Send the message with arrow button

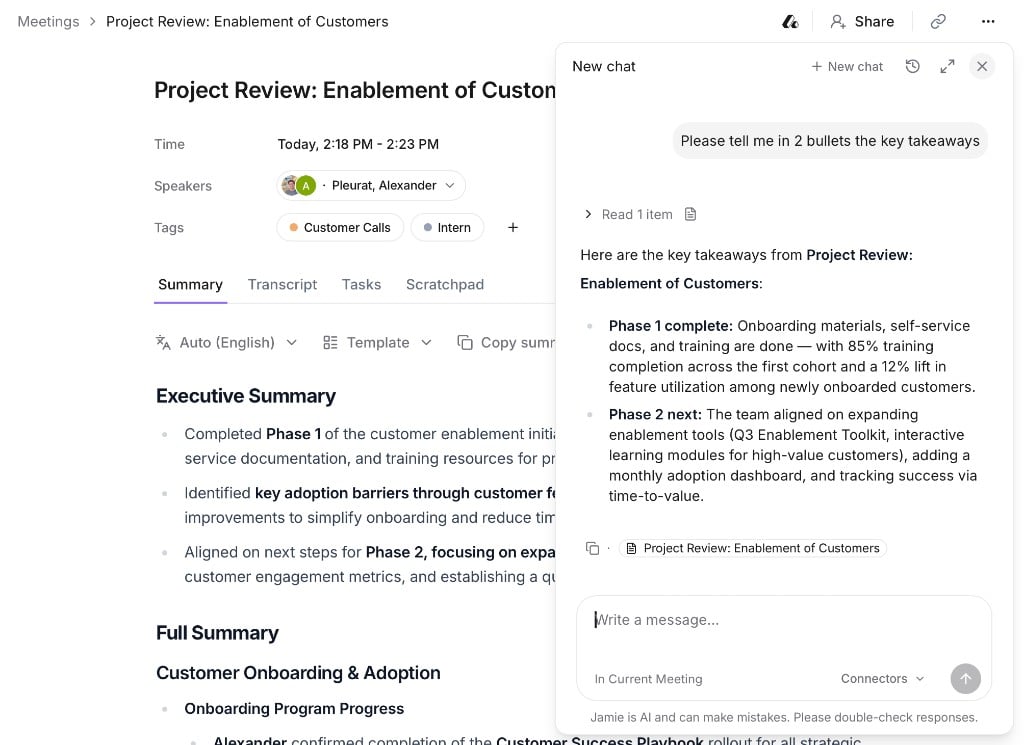coord(965,678)
